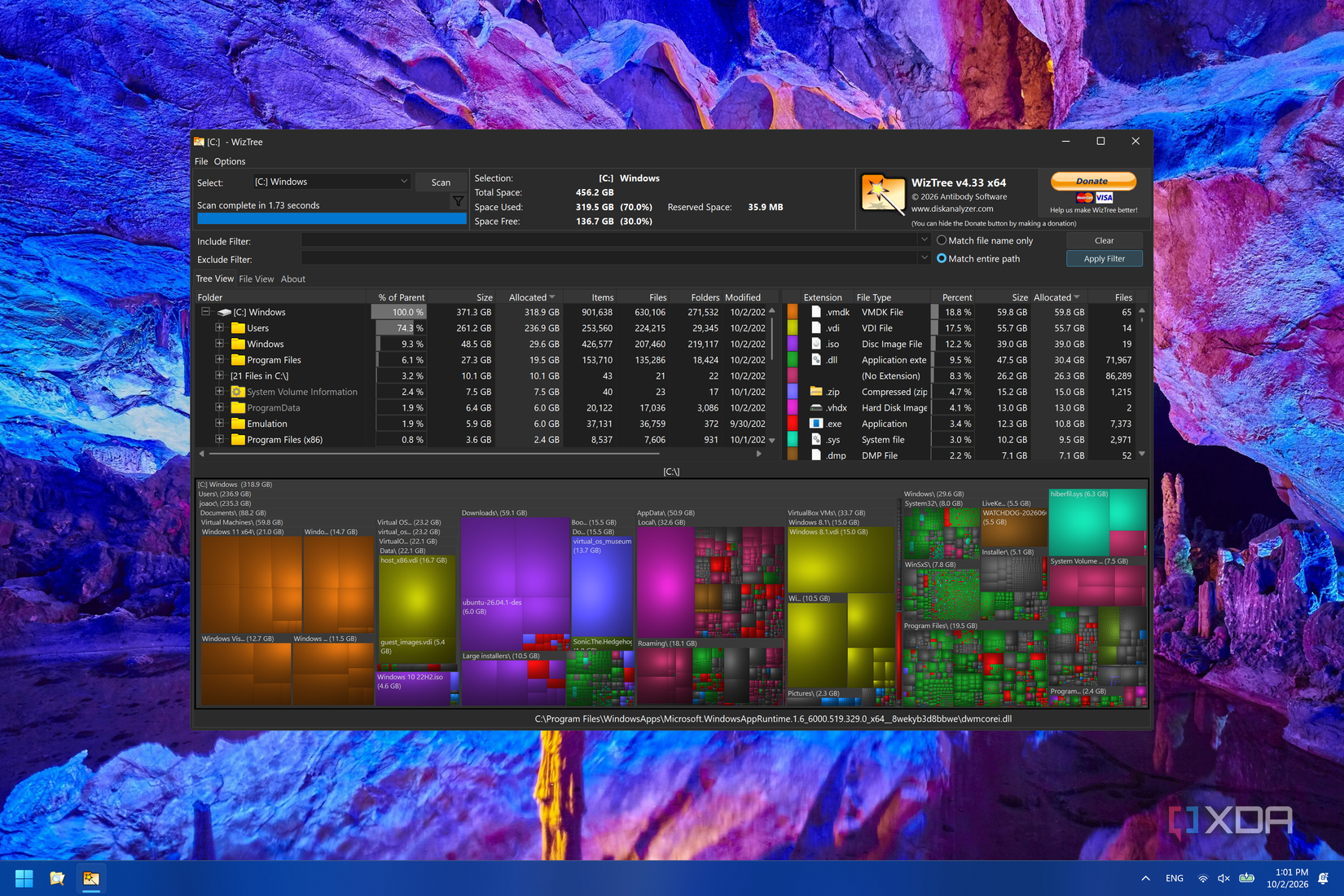Open the drive Select dropdown
1344x896 pixels.
[330, 182]
